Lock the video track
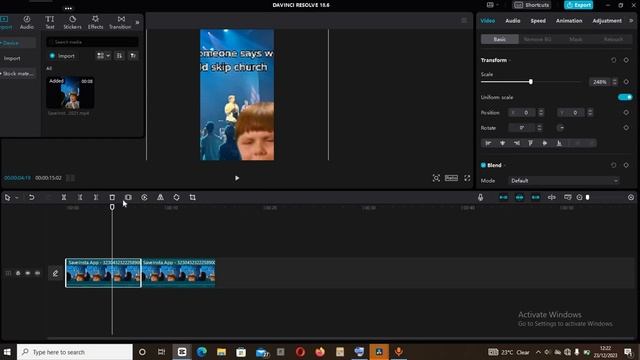Screen dimensions: 640x360 click(18, 273)
